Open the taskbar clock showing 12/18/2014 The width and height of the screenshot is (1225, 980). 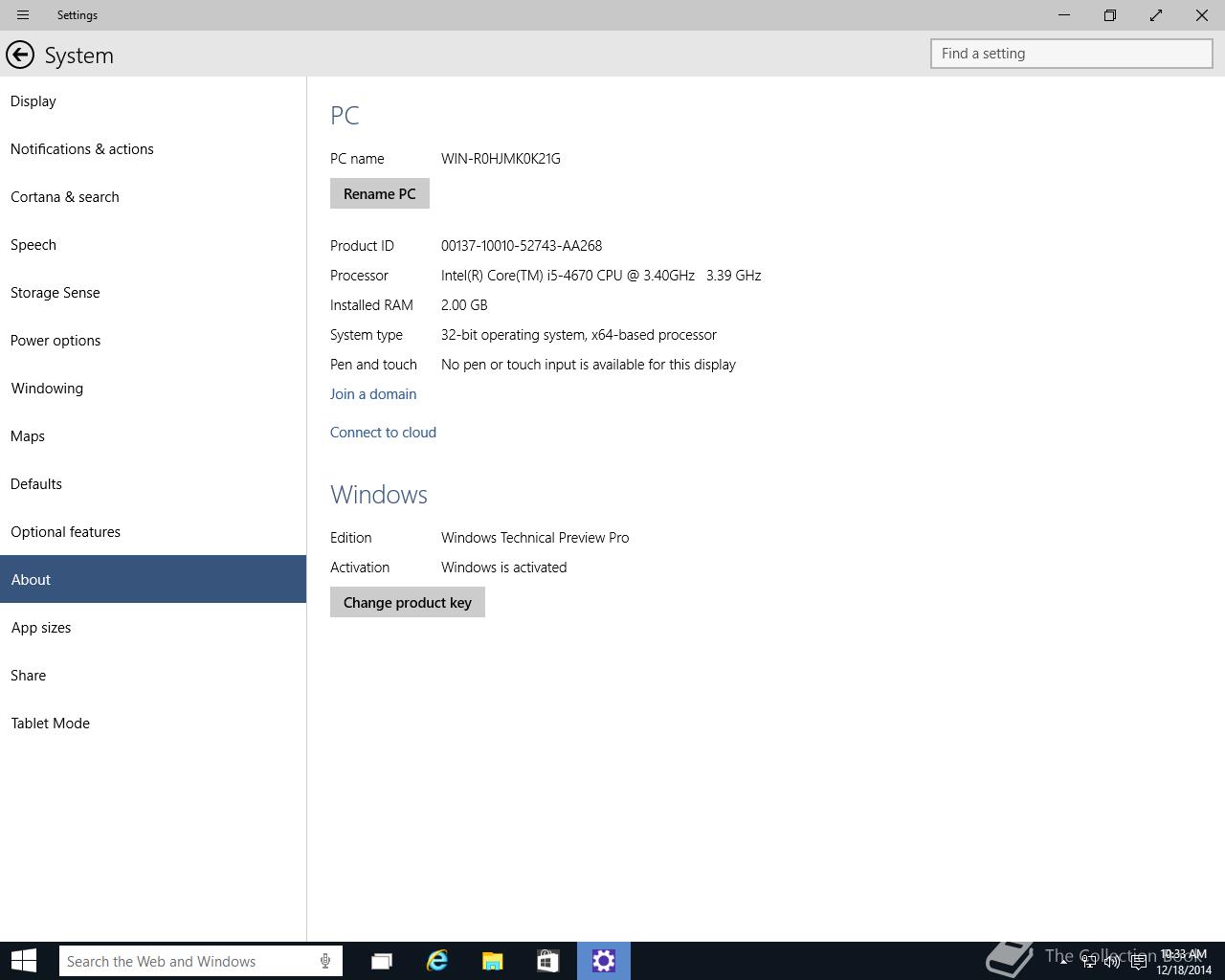[x=1184, y=962]
